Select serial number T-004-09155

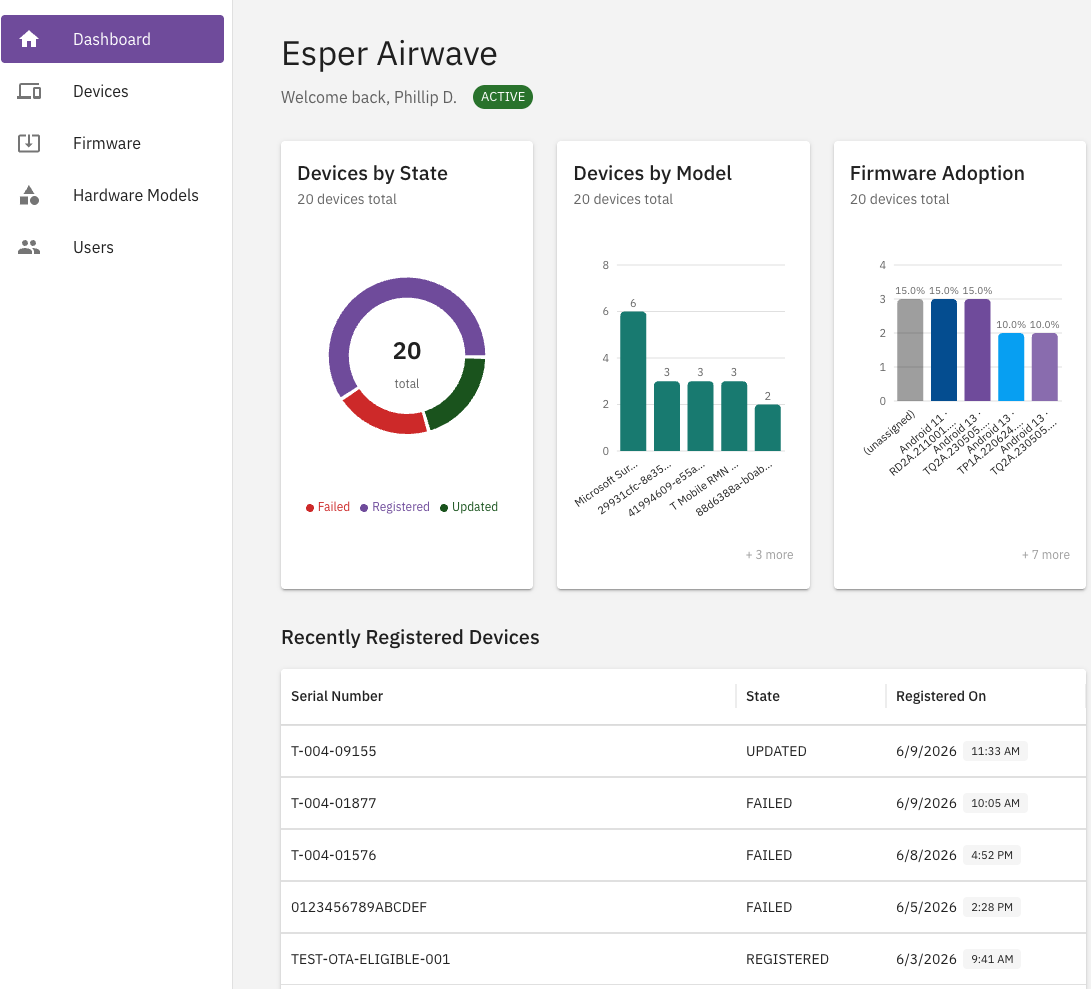click(x=333, y=751)
